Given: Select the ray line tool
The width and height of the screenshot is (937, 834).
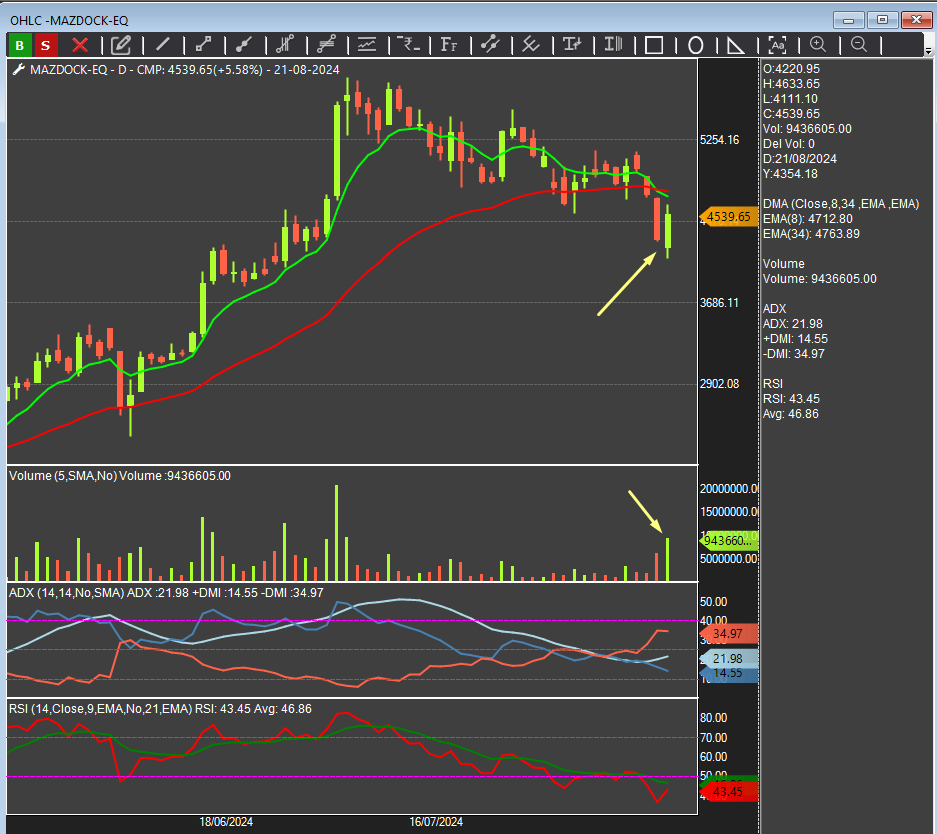Looking at the screenshot, I should 244,45.
